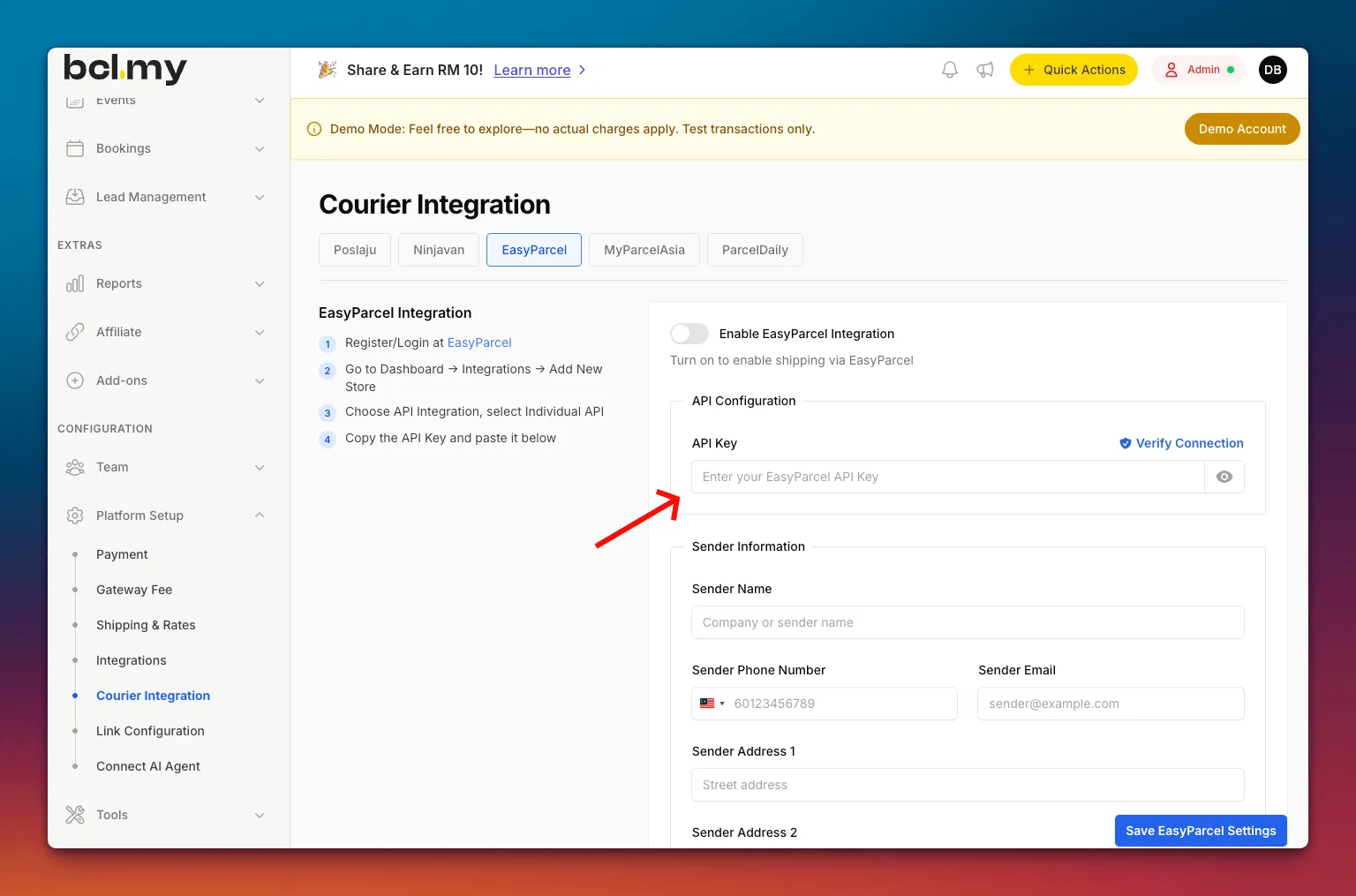1356x896 pixels.
Task: Focus the Sender Email field
Action: [x=1111, y=704]
